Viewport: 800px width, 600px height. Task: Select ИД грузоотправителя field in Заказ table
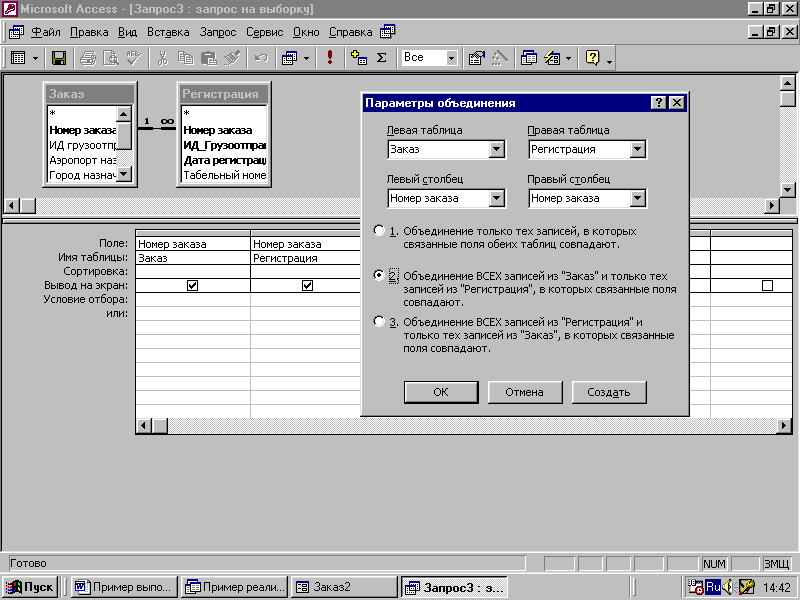tap(82, 145)
